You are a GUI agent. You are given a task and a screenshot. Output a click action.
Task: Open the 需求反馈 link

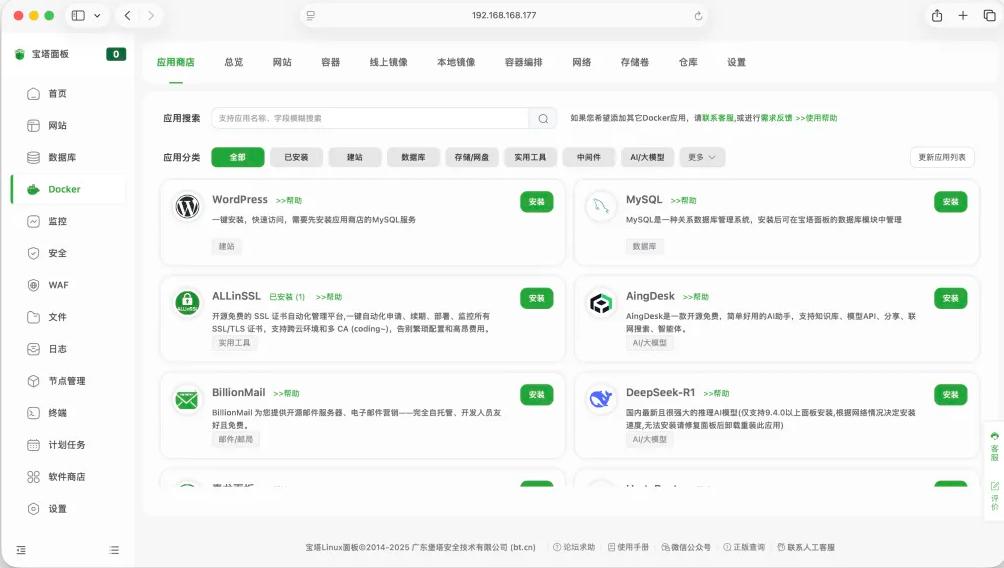pos(776,118)
